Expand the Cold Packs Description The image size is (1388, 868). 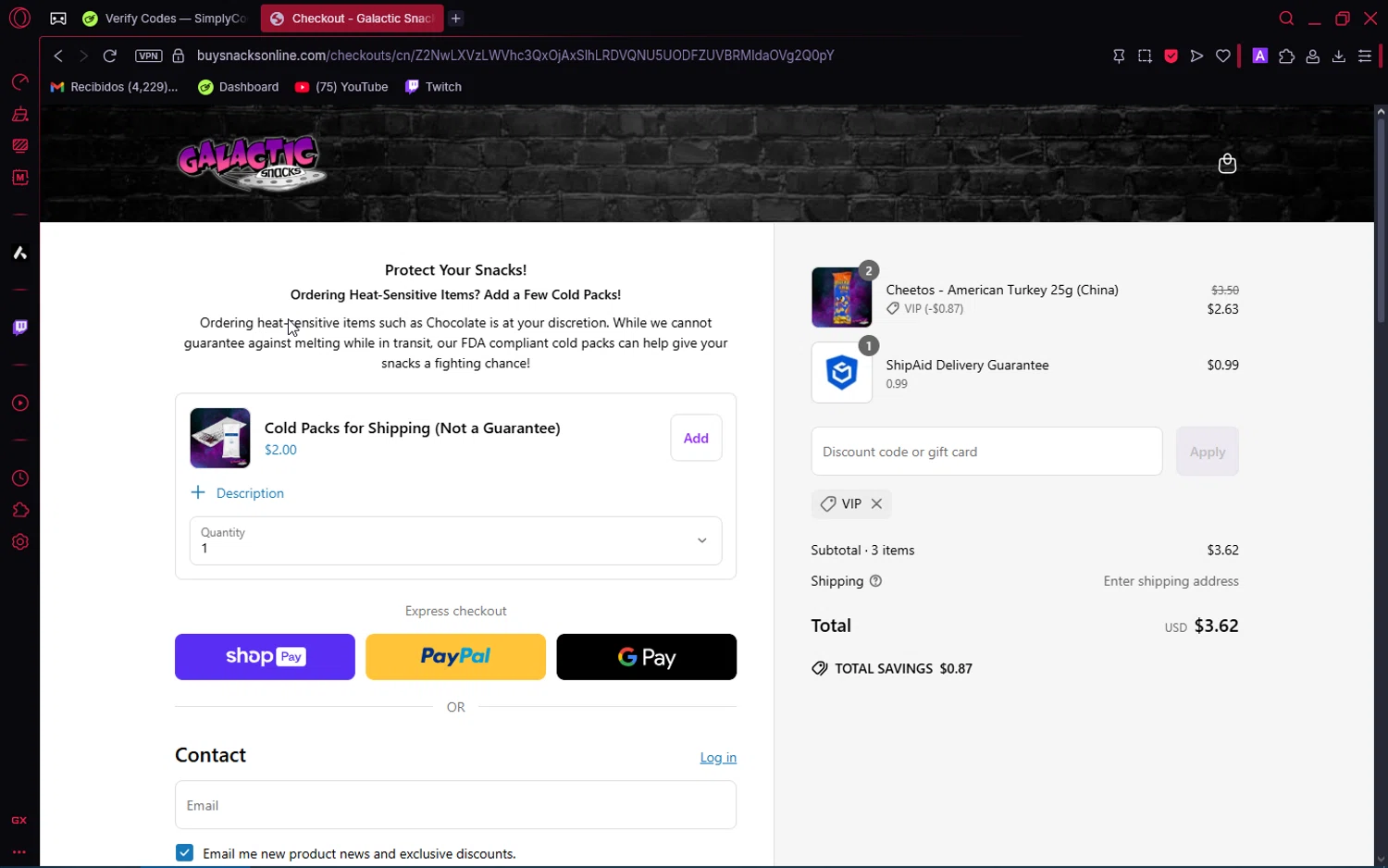coord(238,493)
